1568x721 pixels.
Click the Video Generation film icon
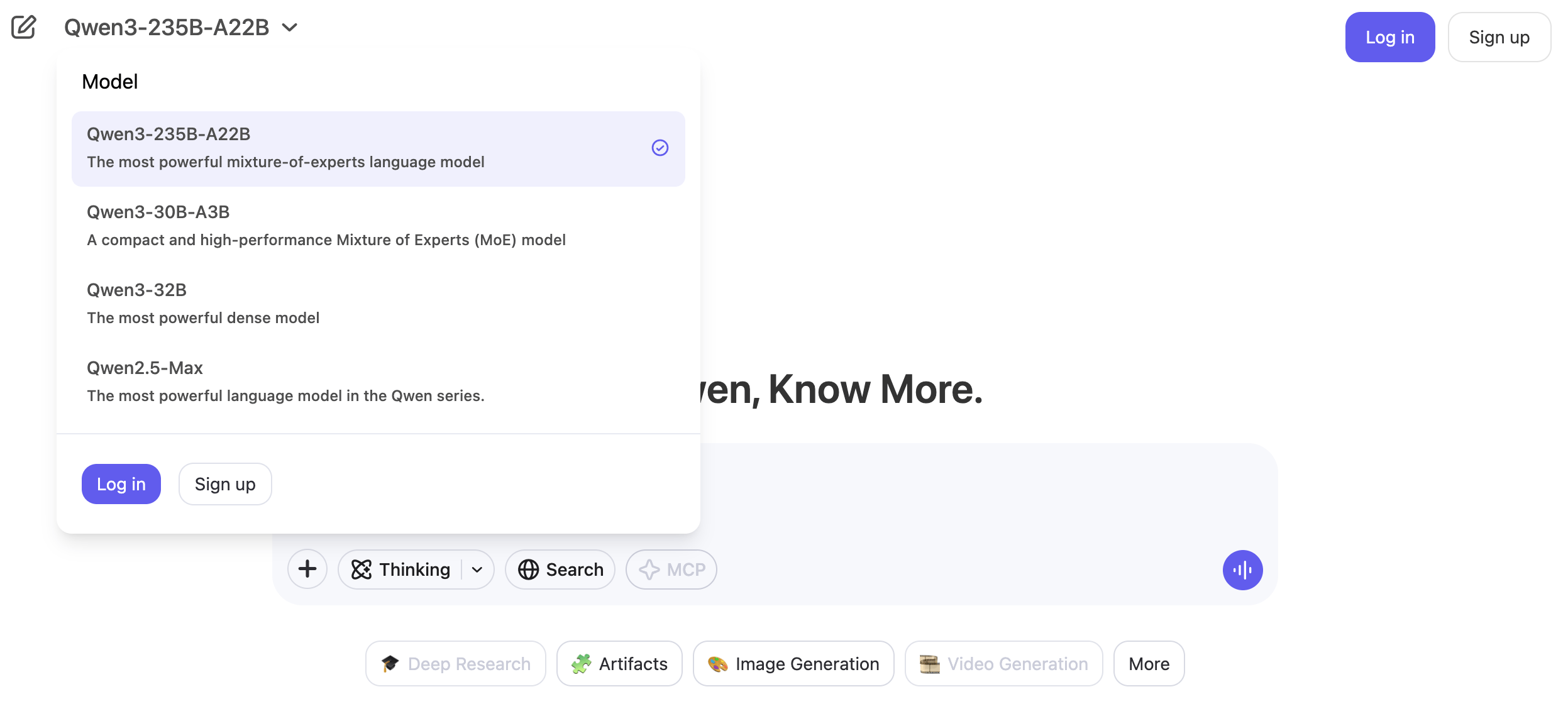929,664
